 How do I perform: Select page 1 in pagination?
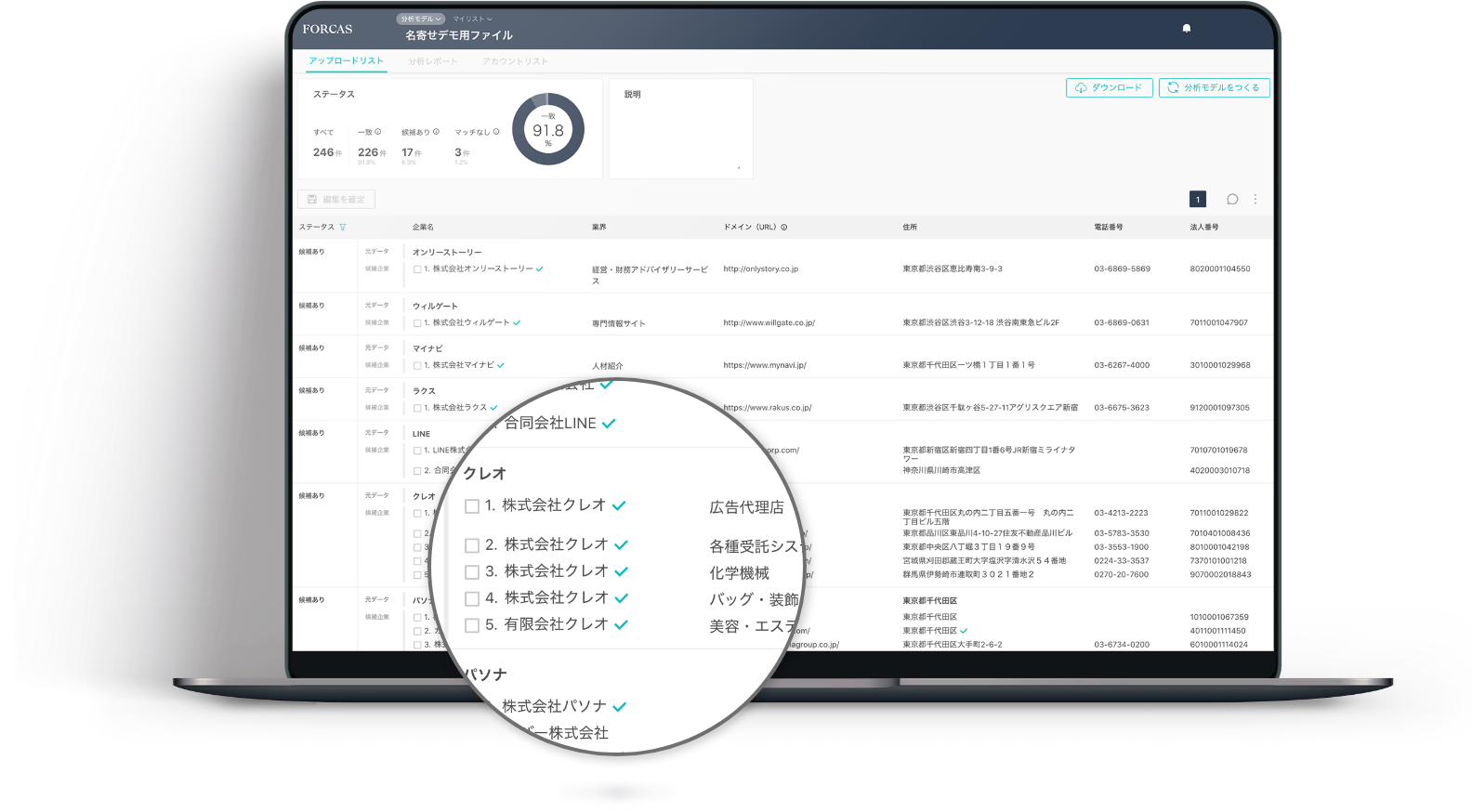[x=1198, y=199]
